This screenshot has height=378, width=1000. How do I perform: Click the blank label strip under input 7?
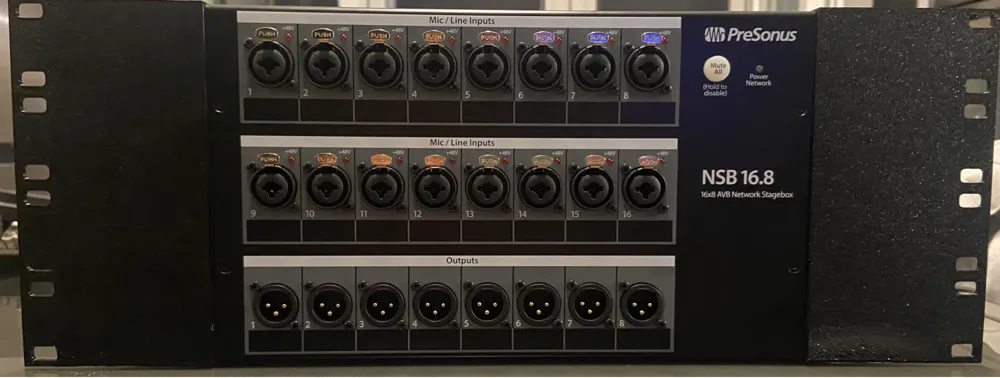pos(592,112)
